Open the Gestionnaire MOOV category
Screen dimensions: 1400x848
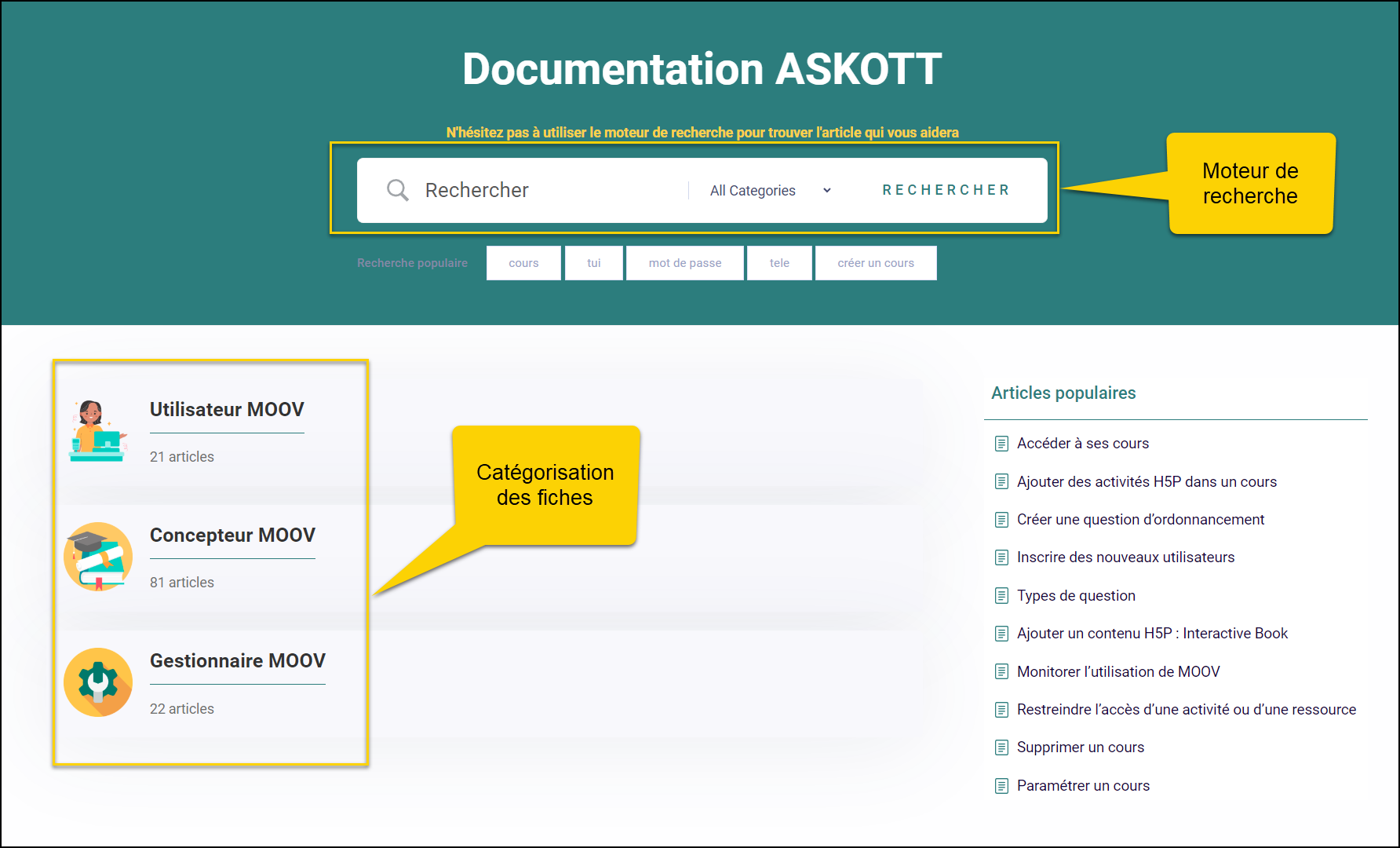[x=238, y=660]
